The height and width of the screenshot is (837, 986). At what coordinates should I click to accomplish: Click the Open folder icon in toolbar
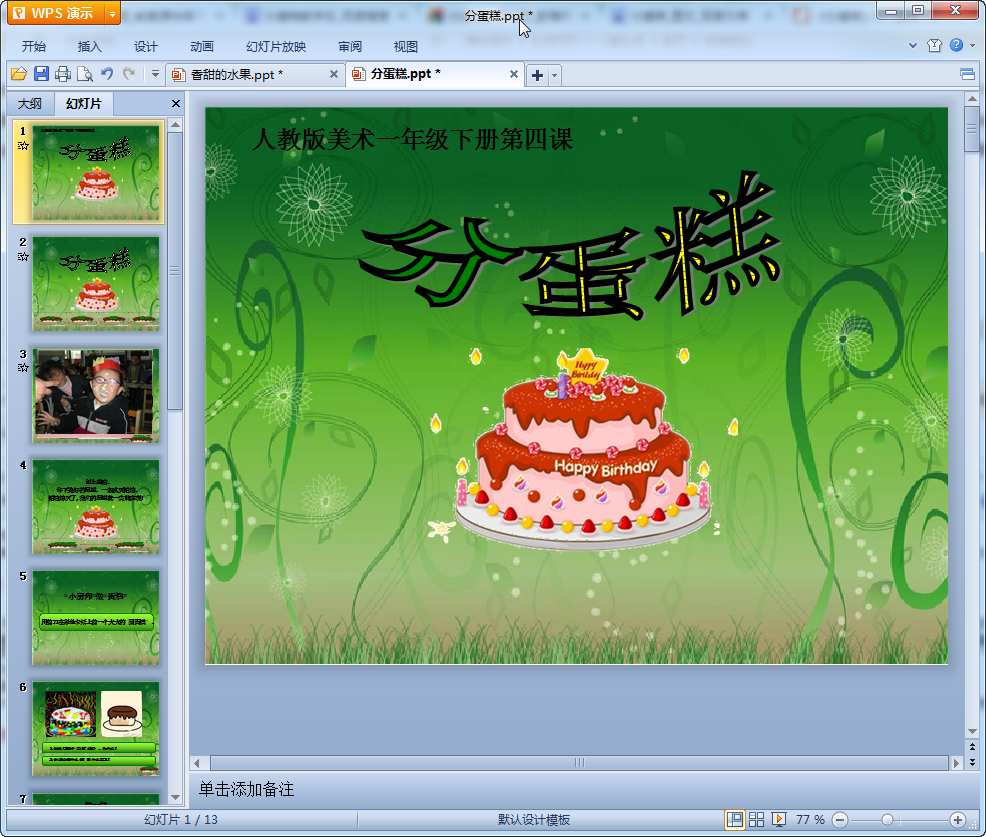pyautogui.click(x=19, y=74)
